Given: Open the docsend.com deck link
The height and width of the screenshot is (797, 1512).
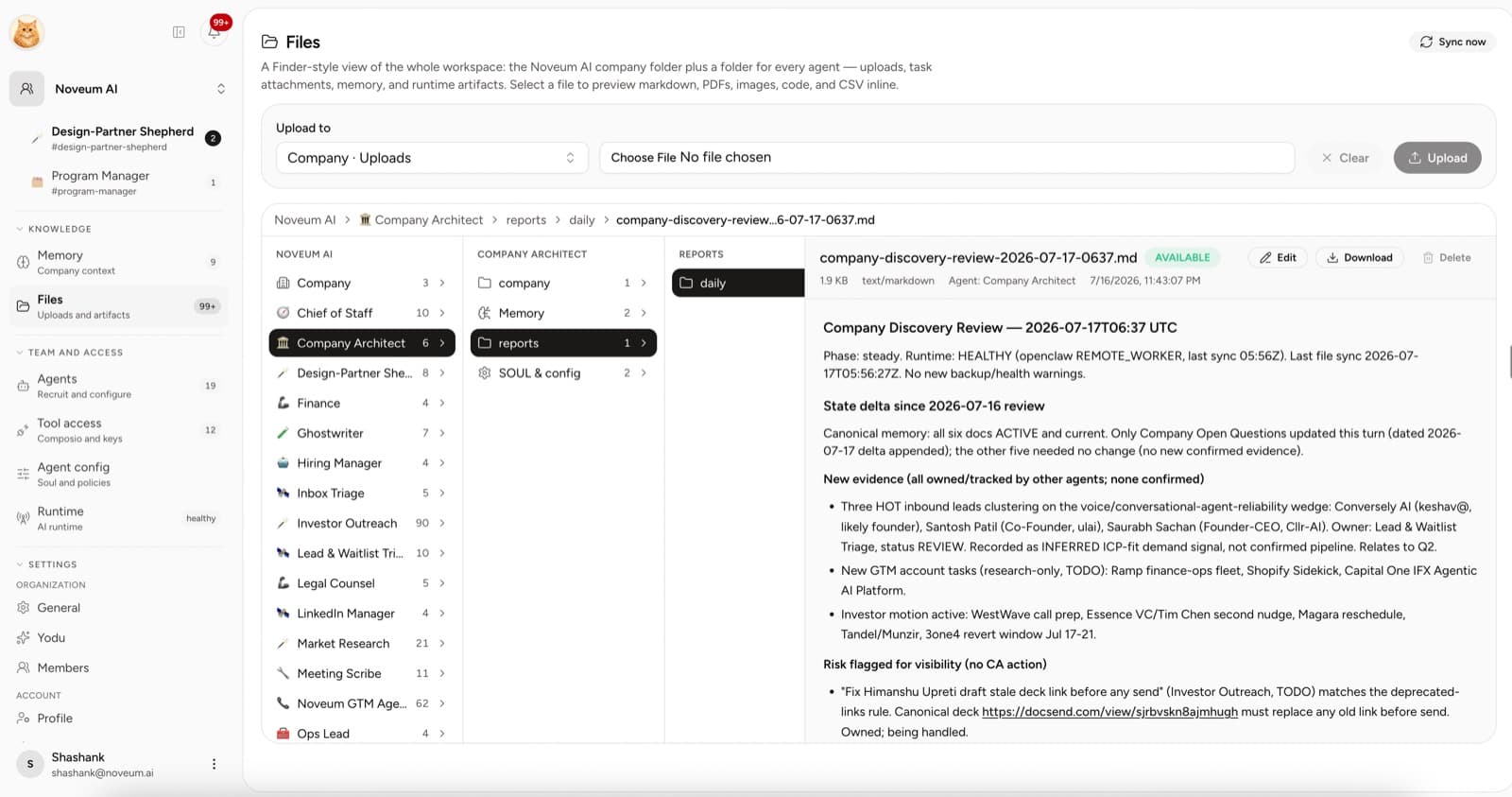Looking at the screenshot, I should pos(1109,712).
